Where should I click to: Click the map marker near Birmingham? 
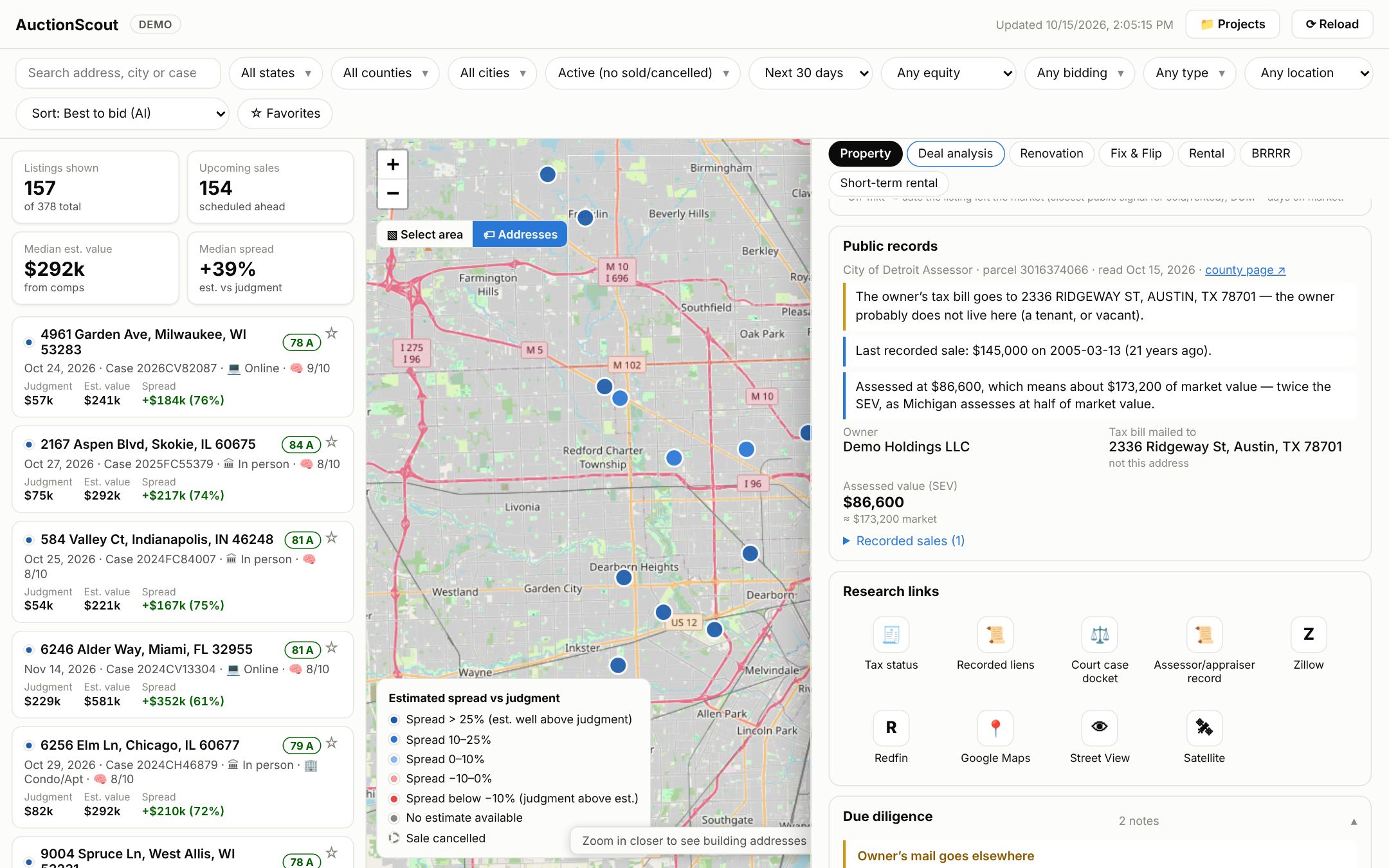click(547, 174)
